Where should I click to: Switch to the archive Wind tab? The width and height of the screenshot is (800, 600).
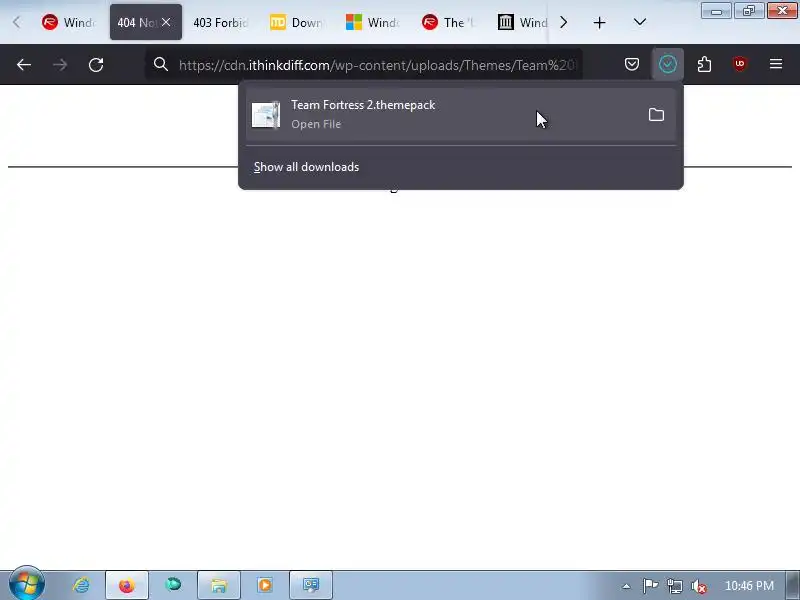pos(523,22)
